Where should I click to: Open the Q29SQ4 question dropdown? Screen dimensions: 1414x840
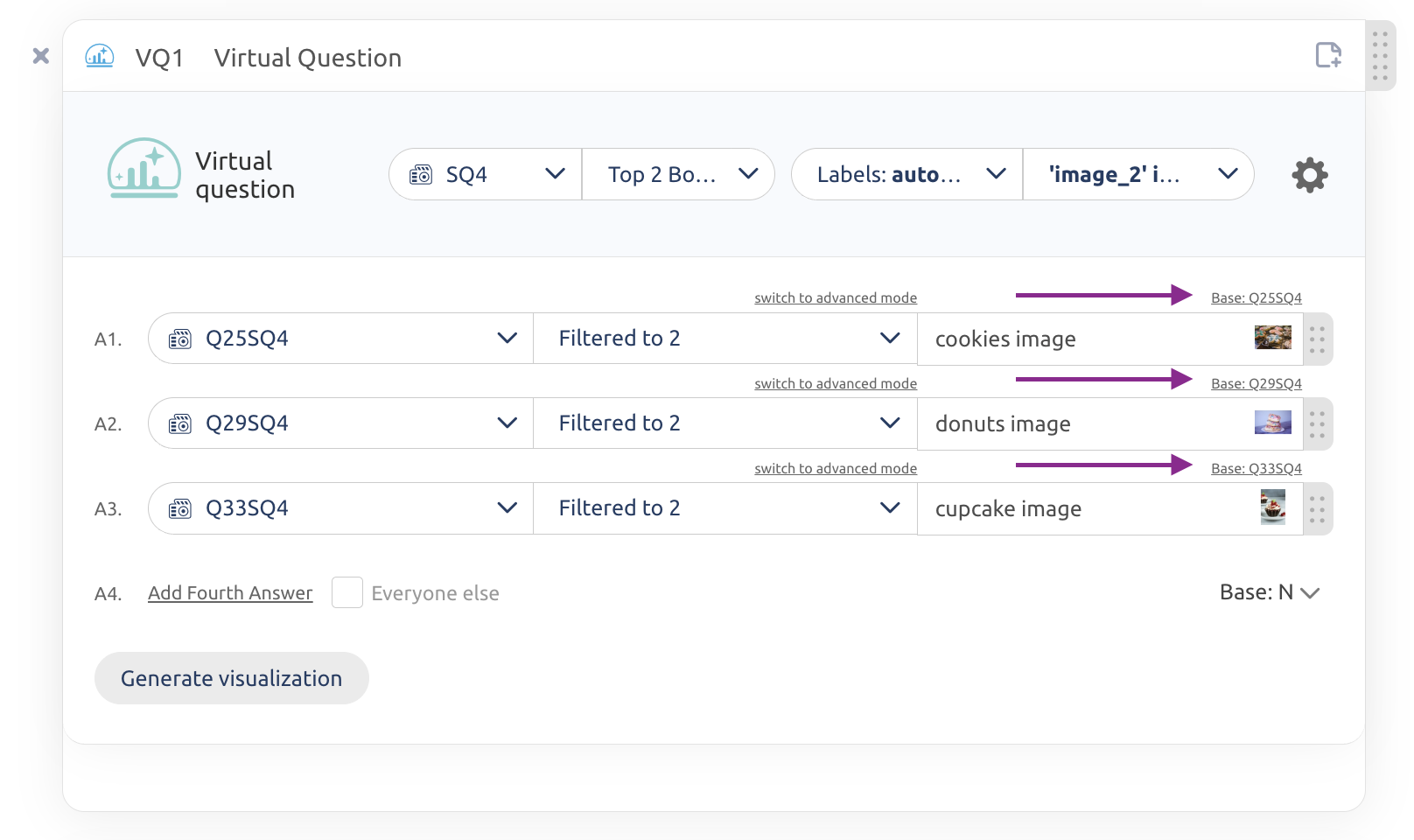pyautogui.click(x=341, y=423)
